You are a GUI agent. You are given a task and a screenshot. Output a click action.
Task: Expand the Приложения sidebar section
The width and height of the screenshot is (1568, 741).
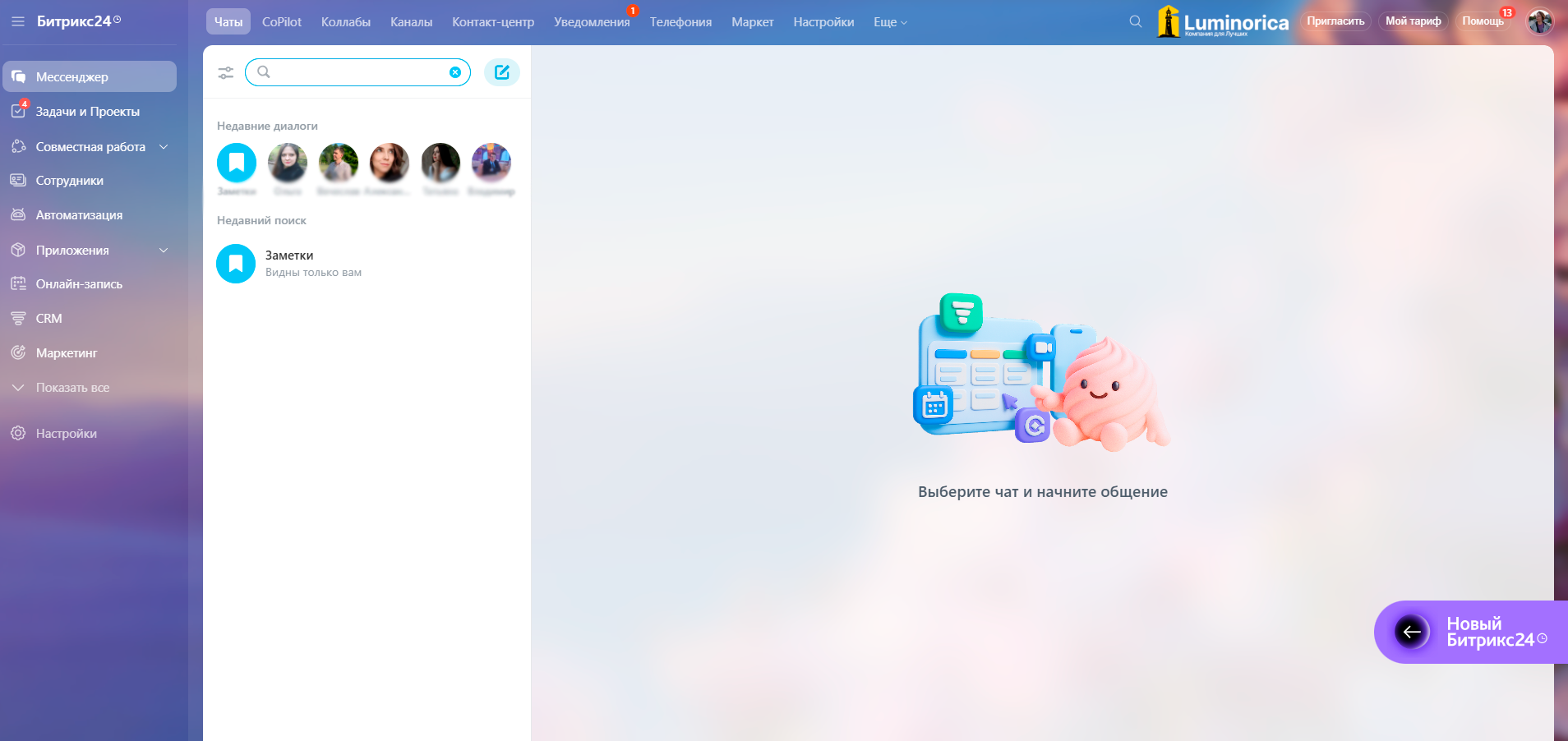pos(164,251)
